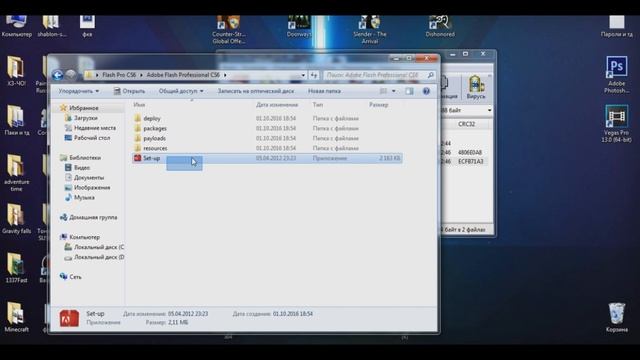The width and height of the screenshot is (640, 360).
Task: Create folder with Новая папка
Action: (x=324, y=91)
